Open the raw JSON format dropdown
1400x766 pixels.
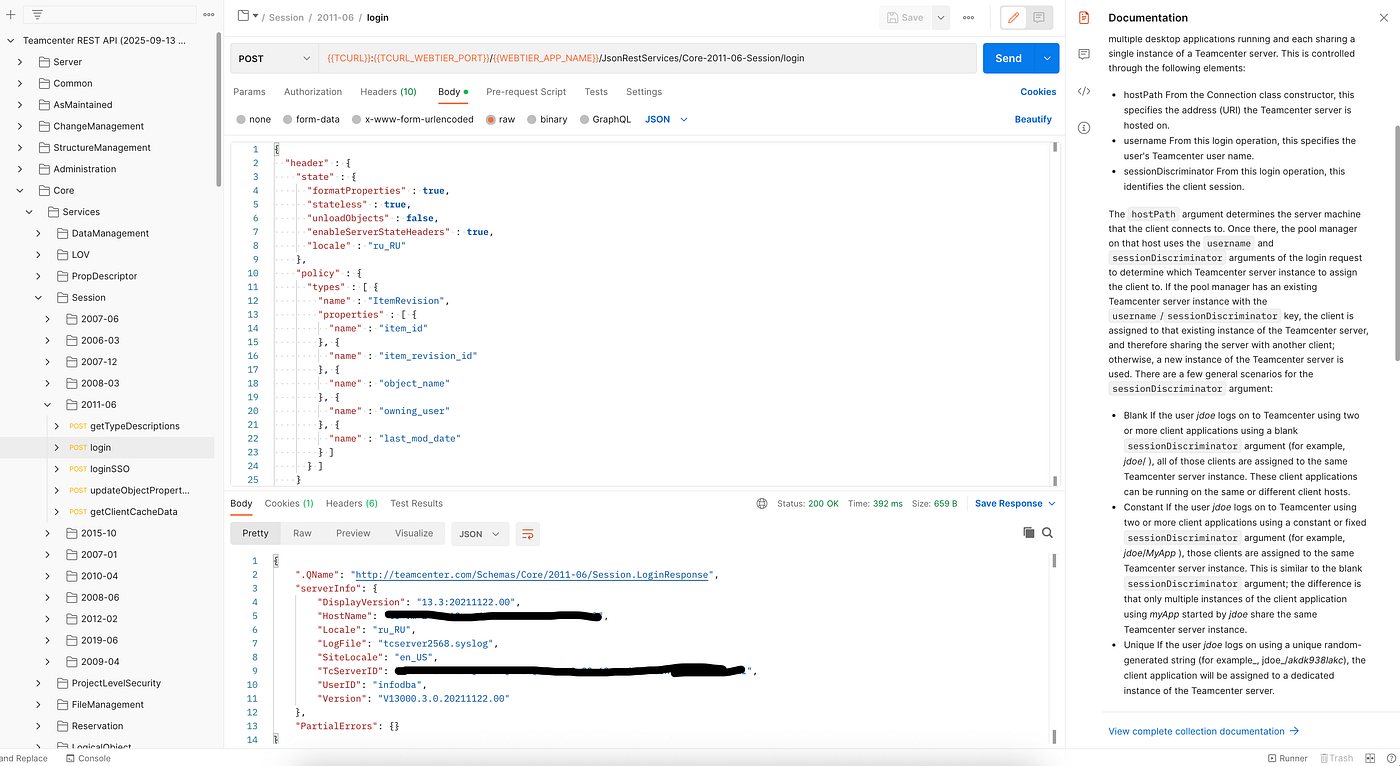click(x=666, y=119)
